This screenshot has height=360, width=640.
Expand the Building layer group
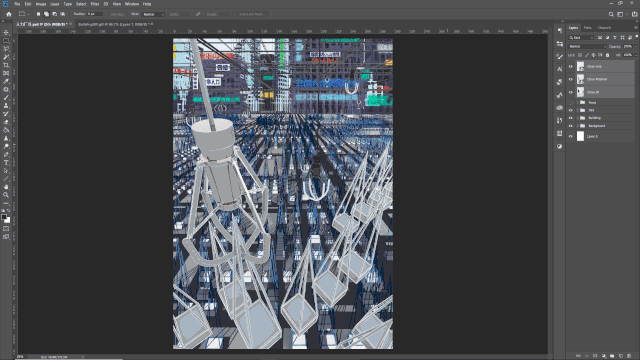click(578, 118)
